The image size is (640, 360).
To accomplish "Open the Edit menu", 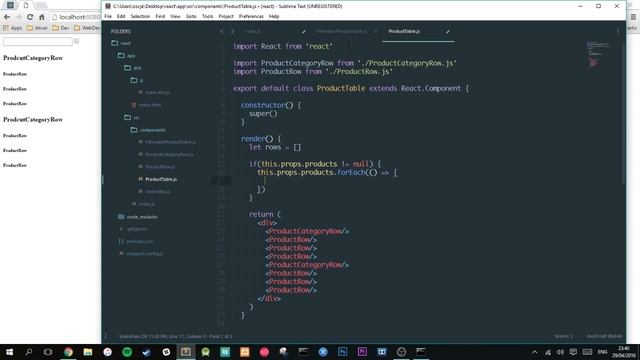I will [x=121, y=16].
